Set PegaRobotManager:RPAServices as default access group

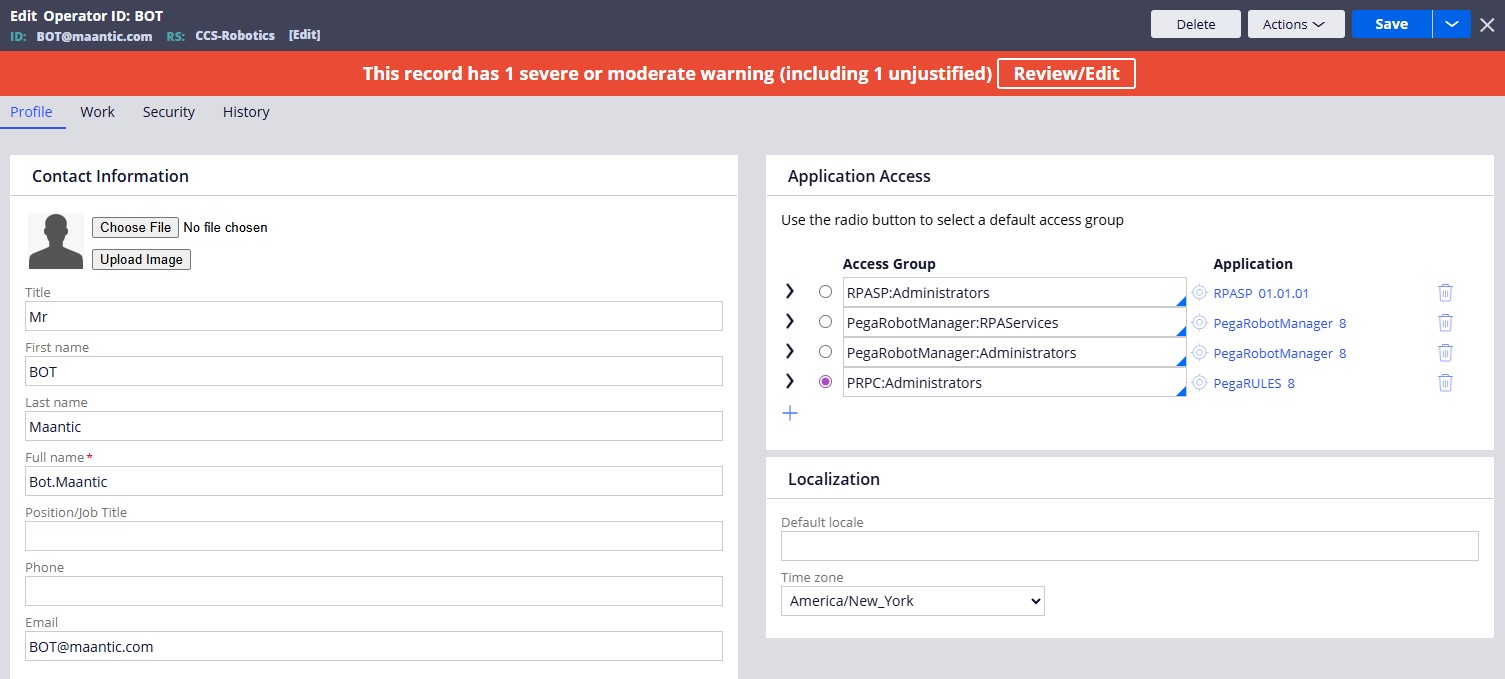pyautogui.click(x=825, y=322)
